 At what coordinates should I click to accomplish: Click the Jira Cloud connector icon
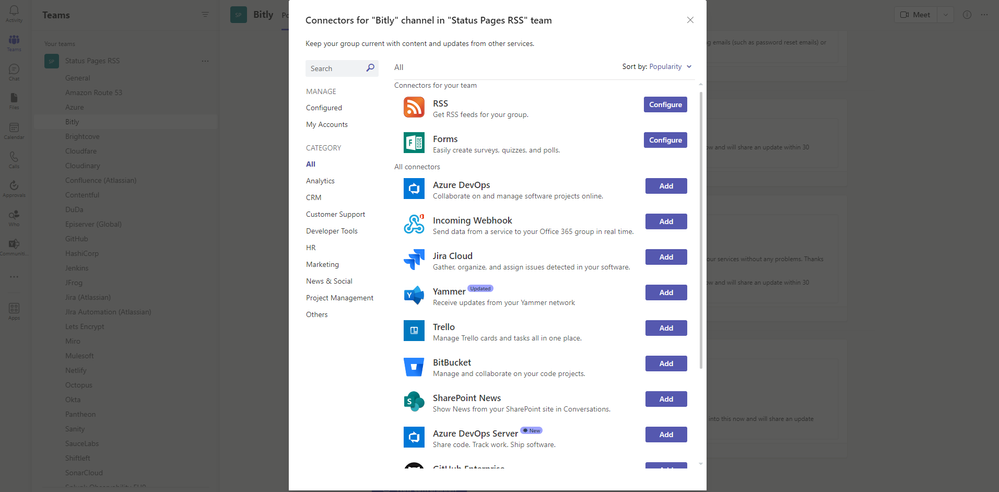414,259
